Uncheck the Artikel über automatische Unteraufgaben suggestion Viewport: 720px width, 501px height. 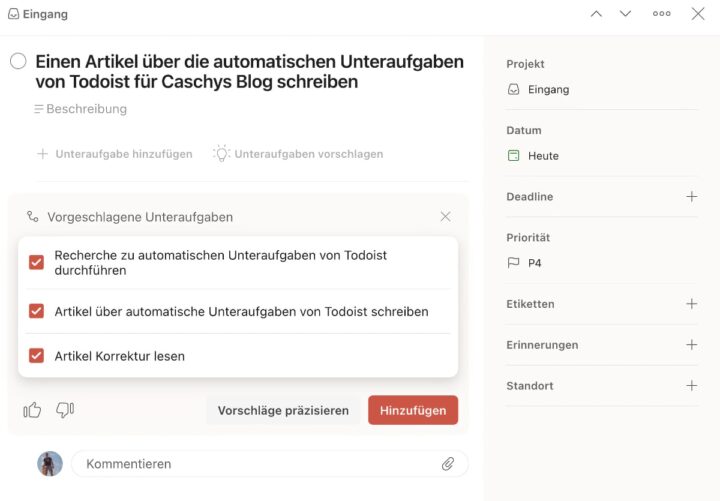pyautogui.click(x=37, y=311)
